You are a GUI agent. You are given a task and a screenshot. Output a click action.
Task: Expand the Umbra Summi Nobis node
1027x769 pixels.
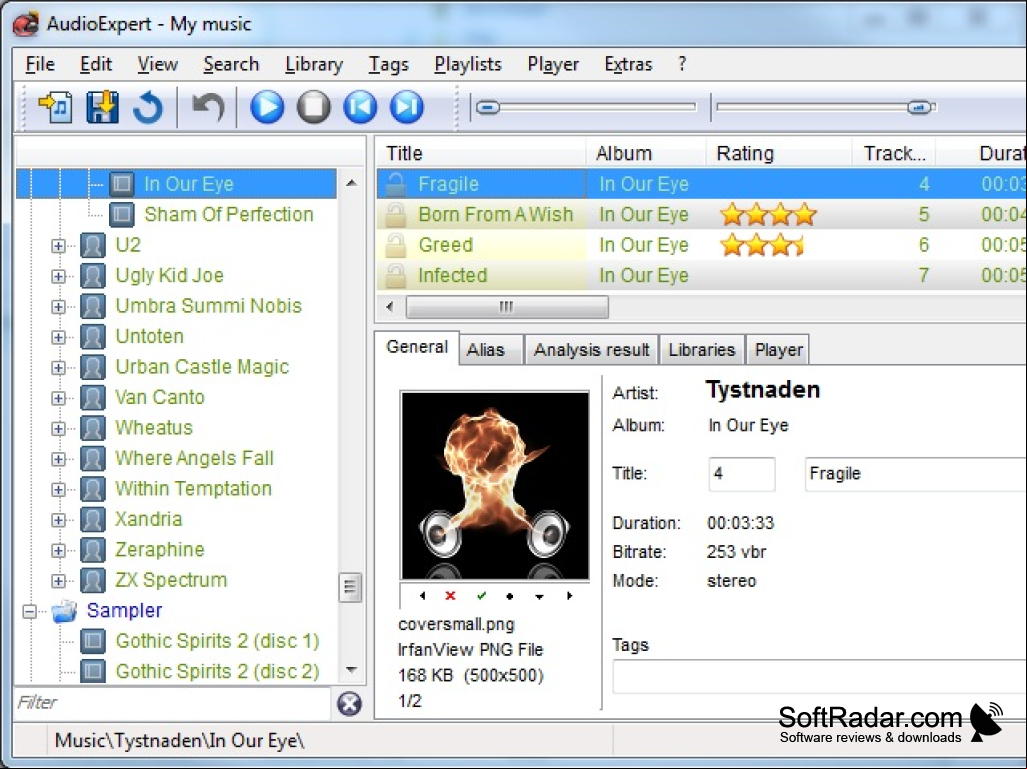(58, 307)
